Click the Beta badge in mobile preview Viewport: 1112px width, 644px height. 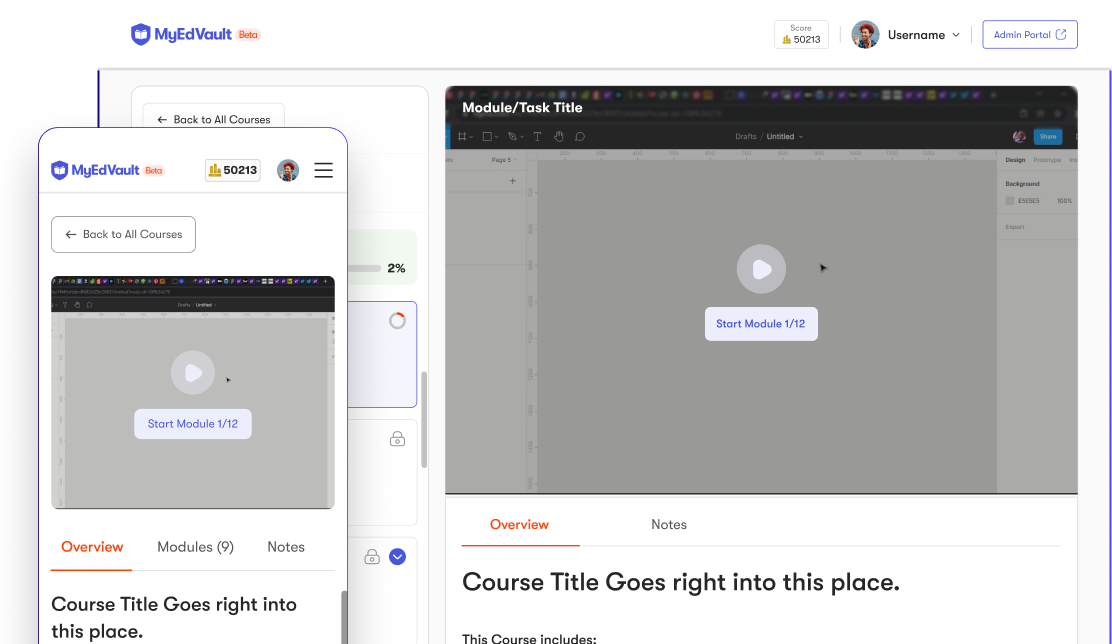154,170
